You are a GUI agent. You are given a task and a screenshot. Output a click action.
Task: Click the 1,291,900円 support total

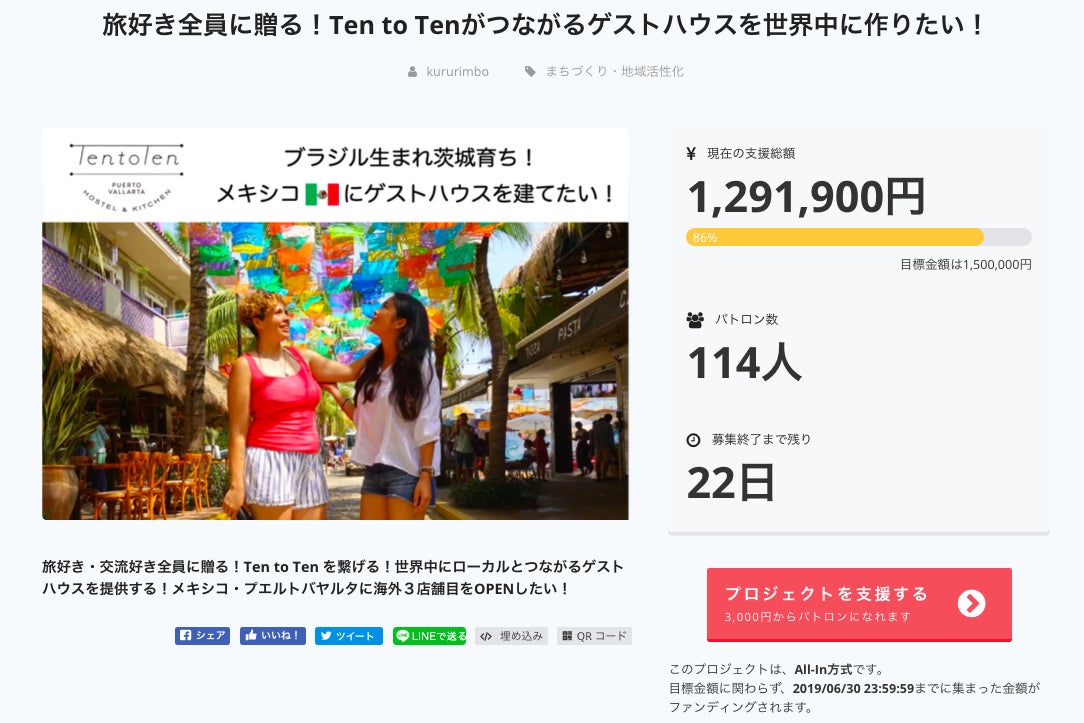pyautogui.click(x=806, y=197)
